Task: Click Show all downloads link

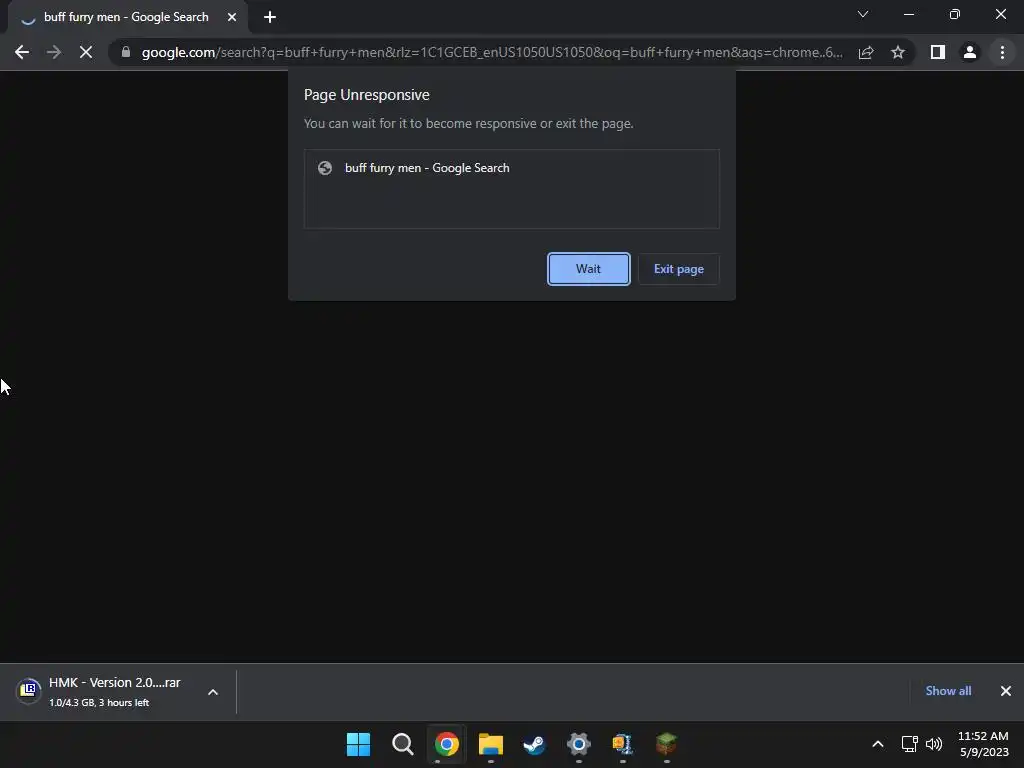Action: coord(948,691)
